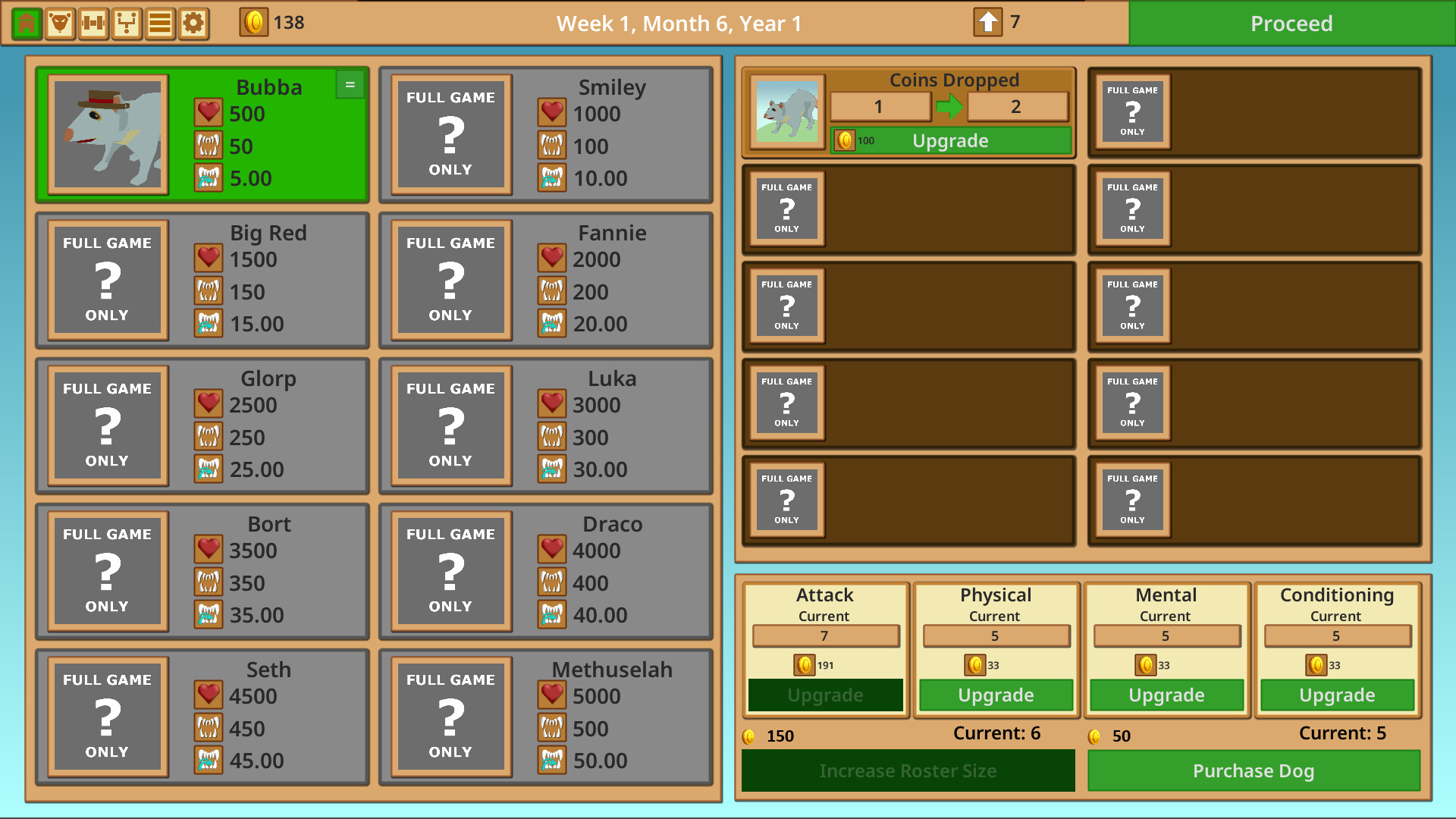Click the coin icon showing 138
The image size is (1456, 819).
[254, 24]
